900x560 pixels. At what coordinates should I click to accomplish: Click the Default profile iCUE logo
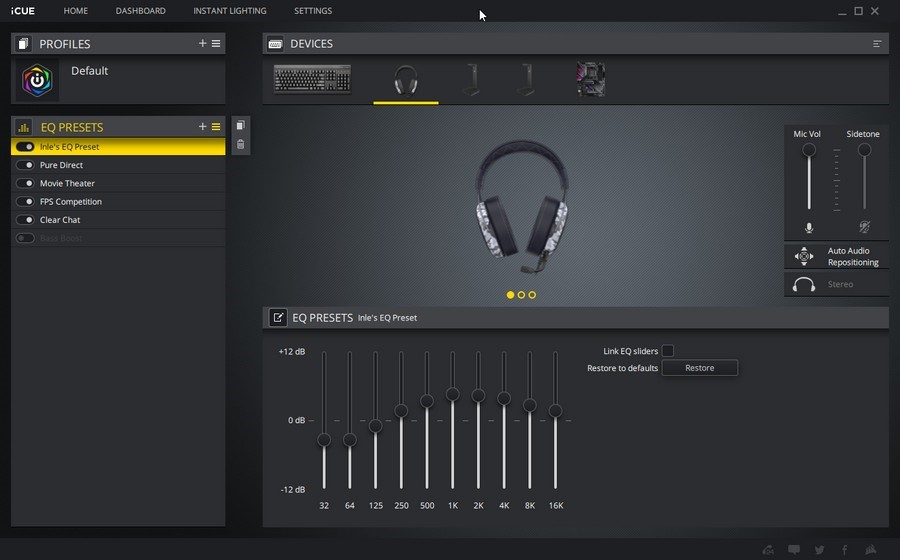click(x=37, y=80)
